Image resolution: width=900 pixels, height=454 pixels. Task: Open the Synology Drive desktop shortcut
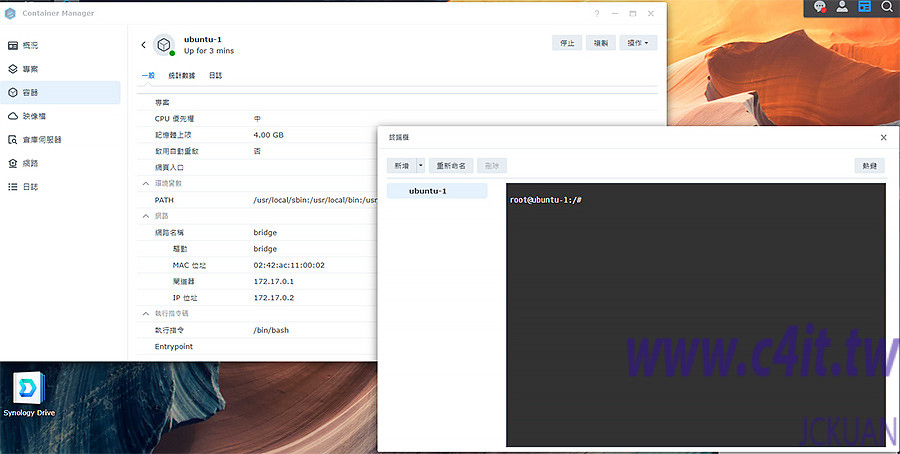[29, 395]
